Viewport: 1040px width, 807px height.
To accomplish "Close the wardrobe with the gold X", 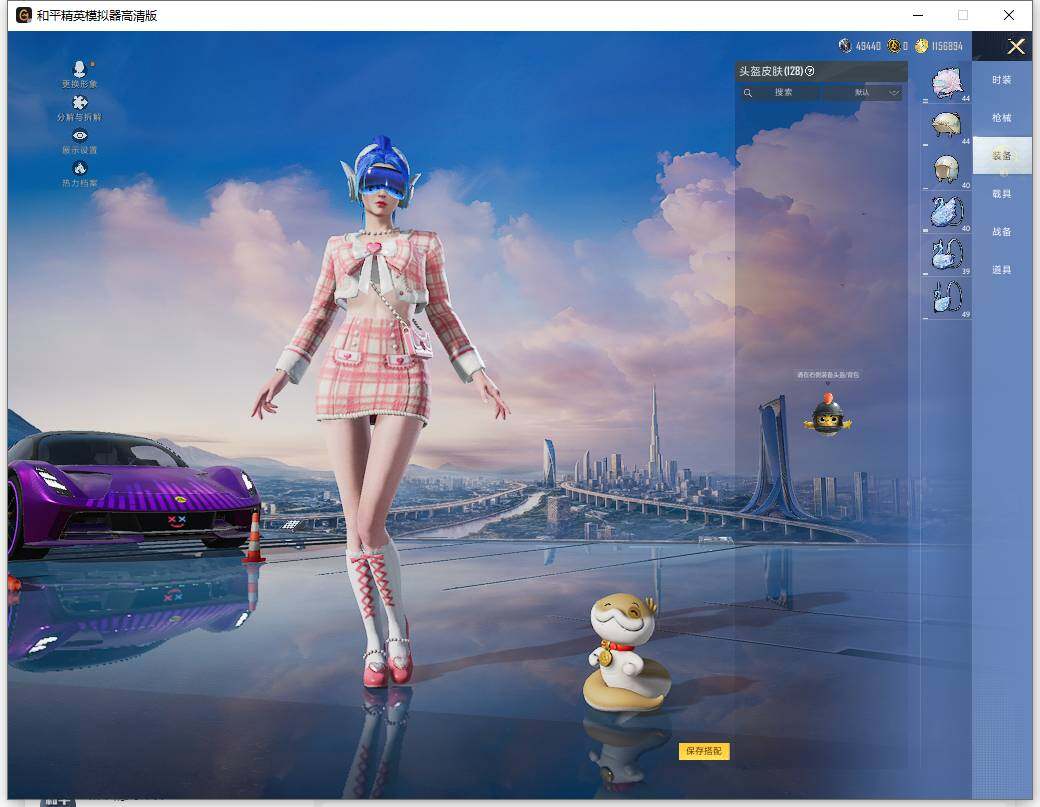I will tap(1015, 46).
